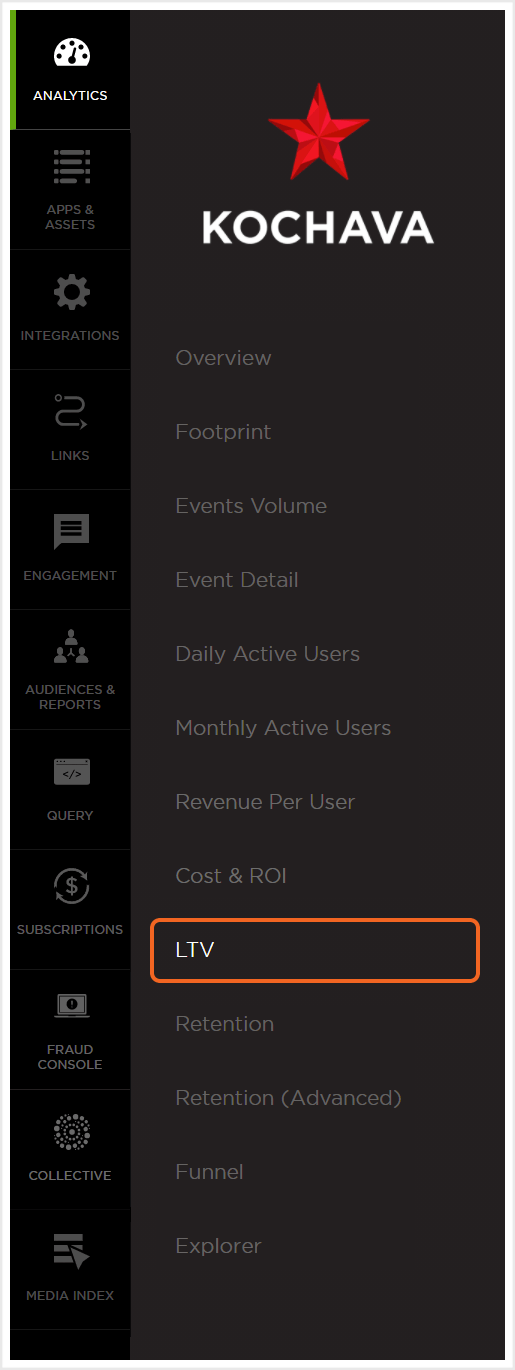515x1370 pixels.
Task: Select Overview in the Analytics menu
Action: 223,358
